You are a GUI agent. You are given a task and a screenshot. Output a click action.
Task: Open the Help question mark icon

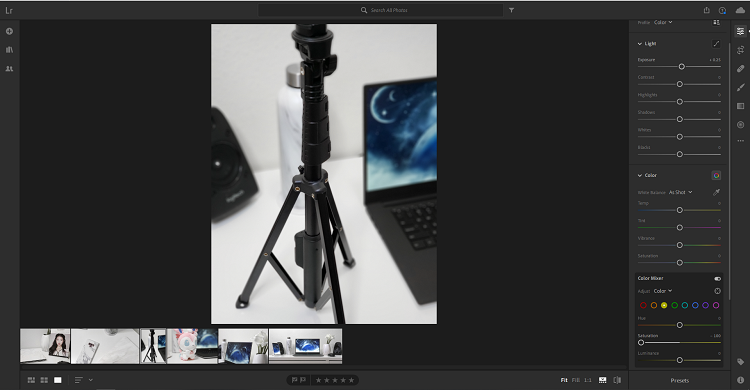[722, 10]
